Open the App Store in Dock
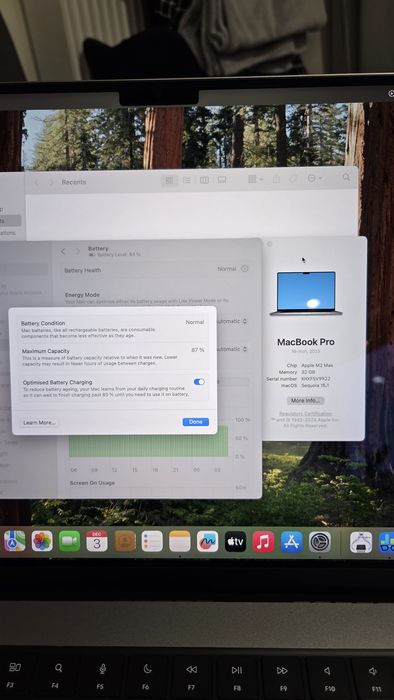Image resolution: width=394 pixels, height=700 pixels. (292, 541)
